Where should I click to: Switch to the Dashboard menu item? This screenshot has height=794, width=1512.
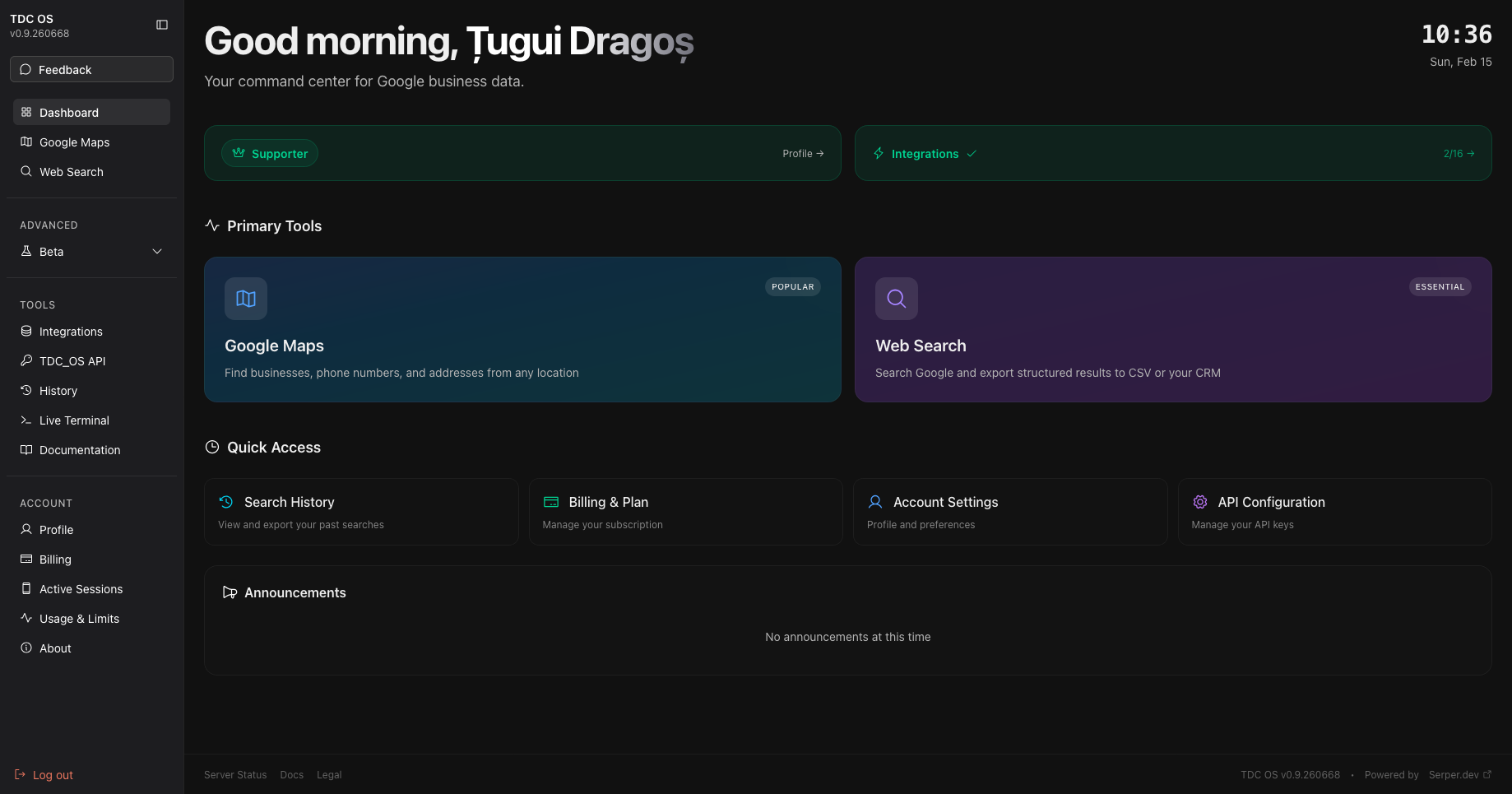[x=69, y=112]
